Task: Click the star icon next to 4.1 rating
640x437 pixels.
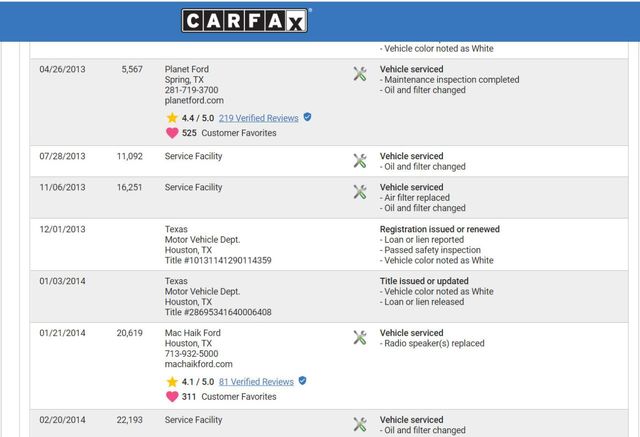Action: (x=171, y=381)
